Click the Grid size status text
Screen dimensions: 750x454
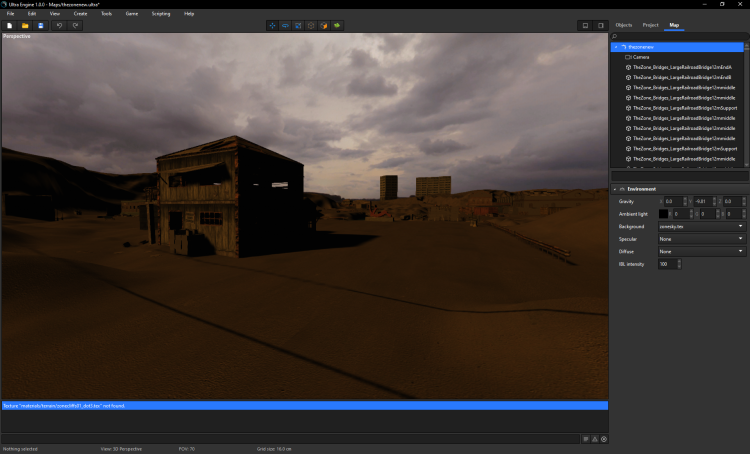tap(274, 449)
